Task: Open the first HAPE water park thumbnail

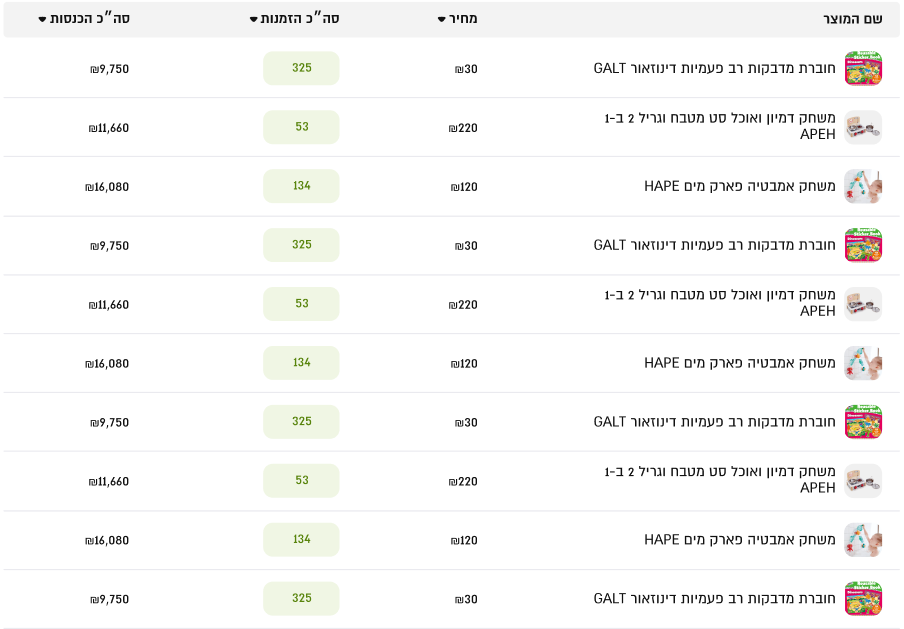Action: click(863, 186)
